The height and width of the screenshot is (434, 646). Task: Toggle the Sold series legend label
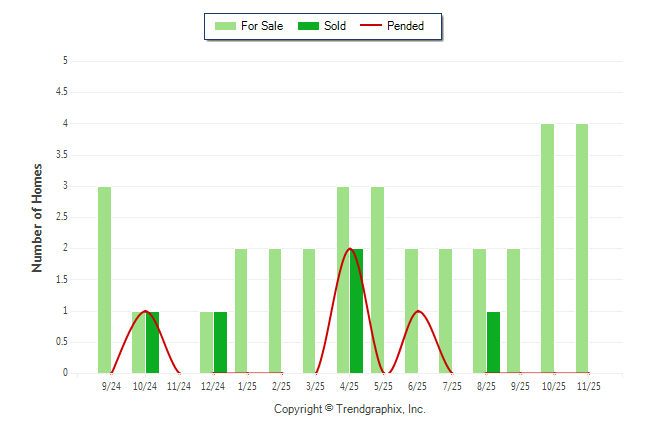[x=335, y=26]
